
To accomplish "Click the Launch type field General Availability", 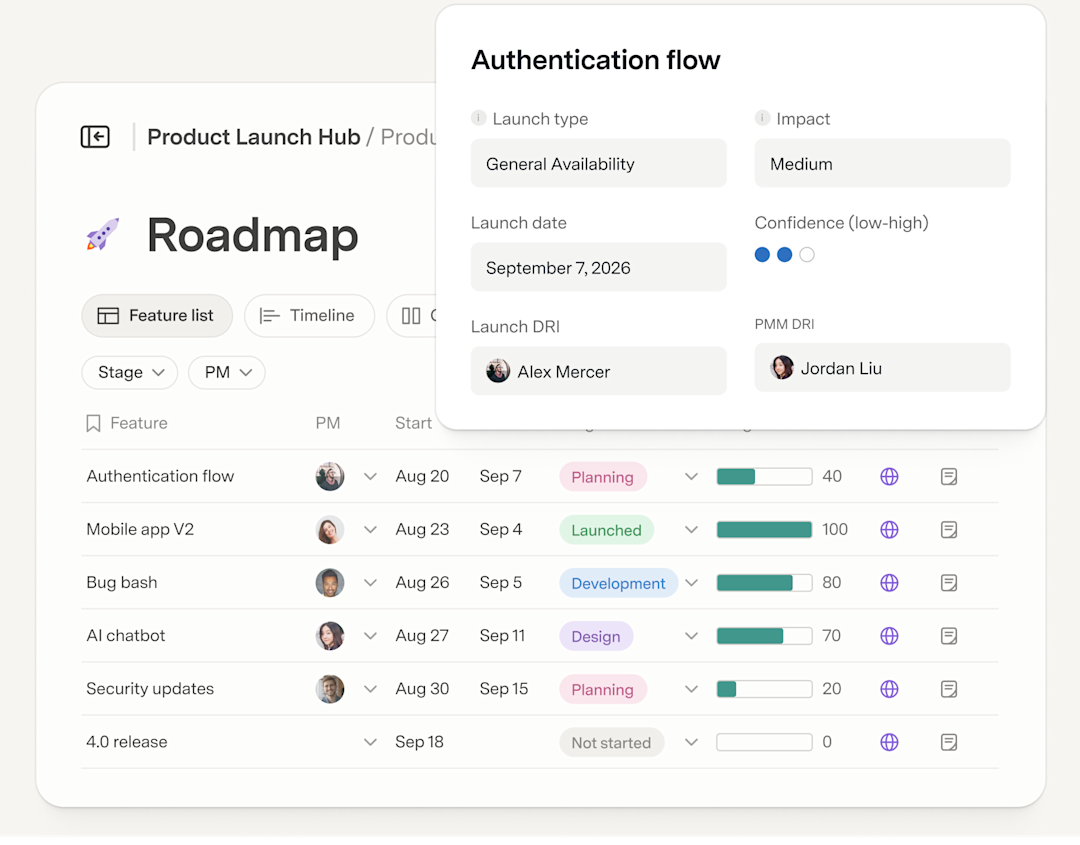I will coord(599,163).
